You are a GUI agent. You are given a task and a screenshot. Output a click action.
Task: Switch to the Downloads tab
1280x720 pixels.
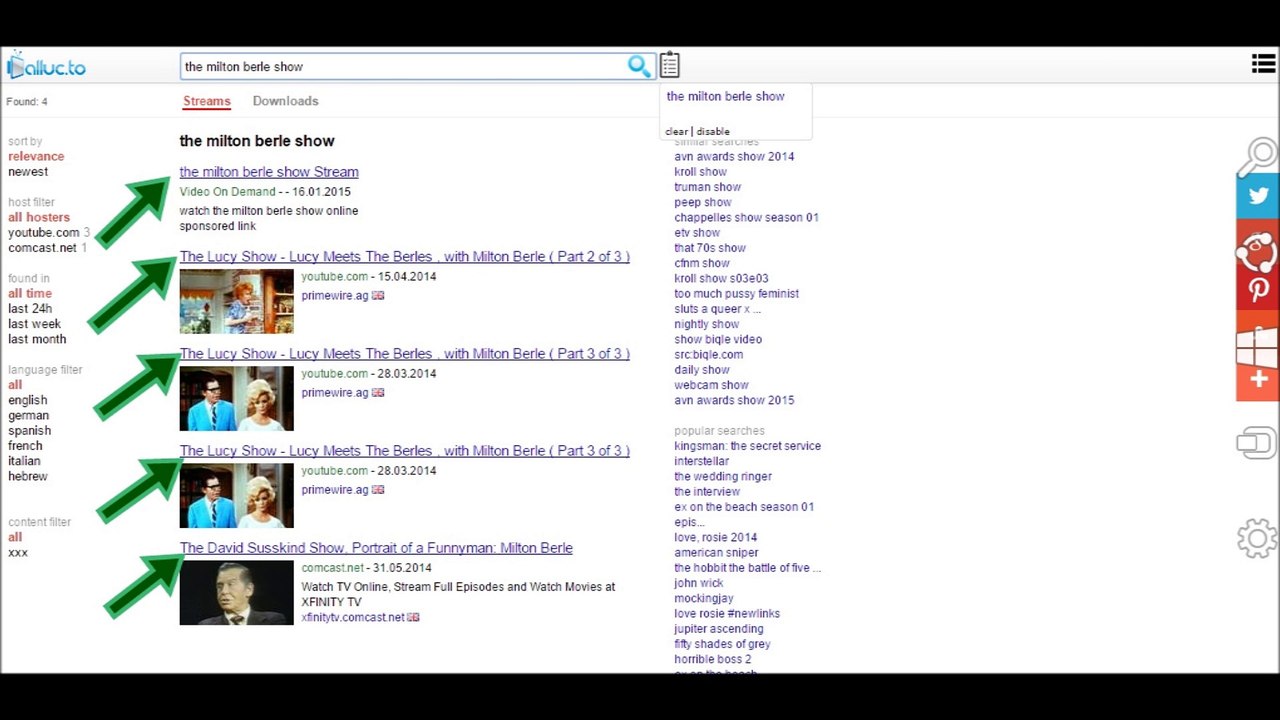coord(285,101)
